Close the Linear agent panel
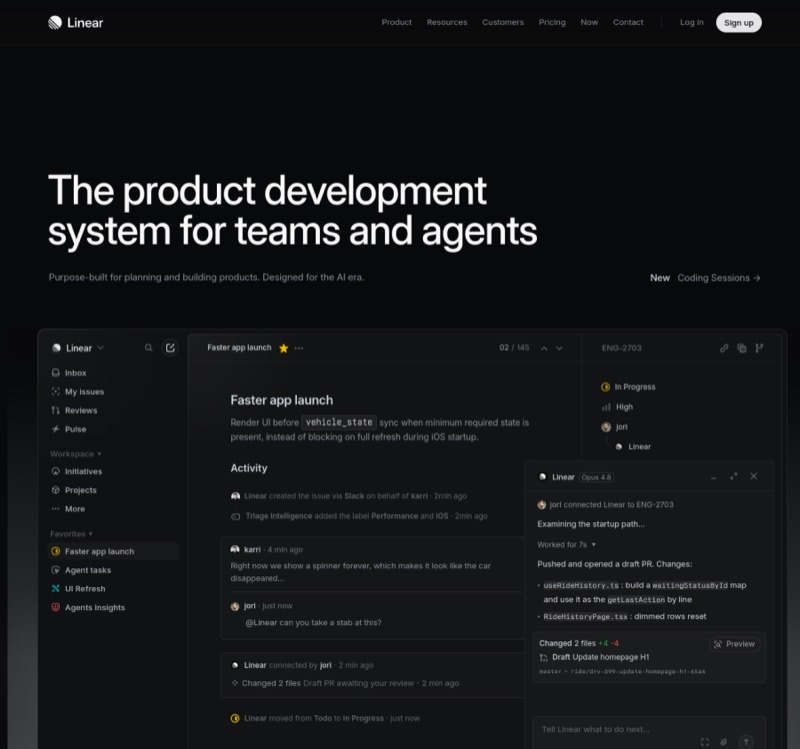 (754, 476)
